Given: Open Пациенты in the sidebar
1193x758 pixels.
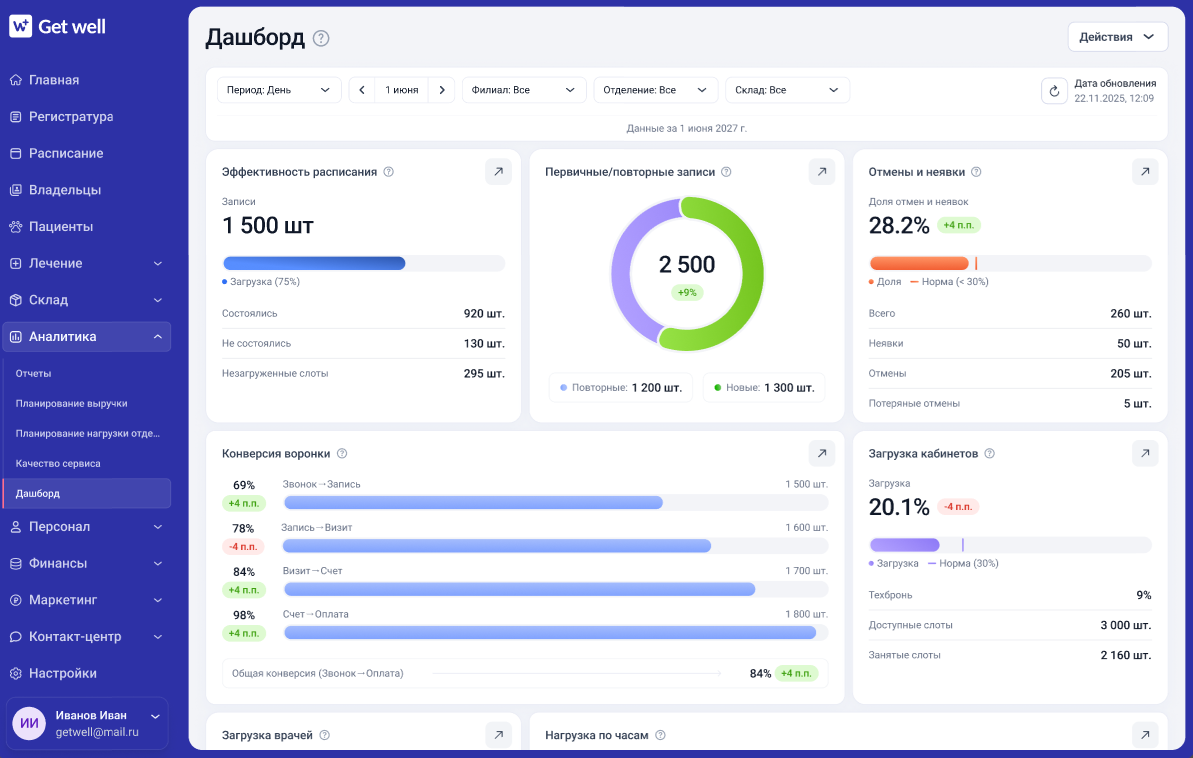Looking at the screenshot, I should (x=87, y=227).
